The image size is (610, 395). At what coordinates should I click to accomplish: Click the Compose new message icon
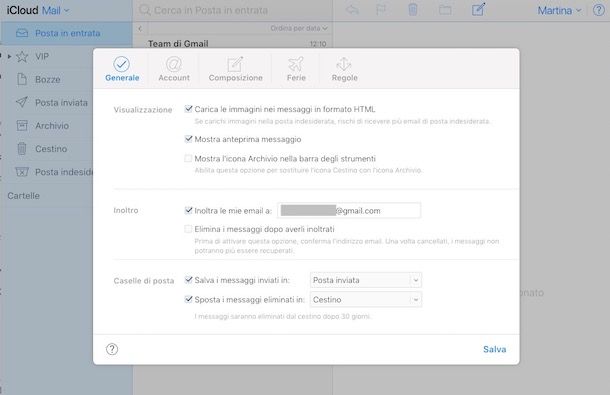click(x=479, y=9)
